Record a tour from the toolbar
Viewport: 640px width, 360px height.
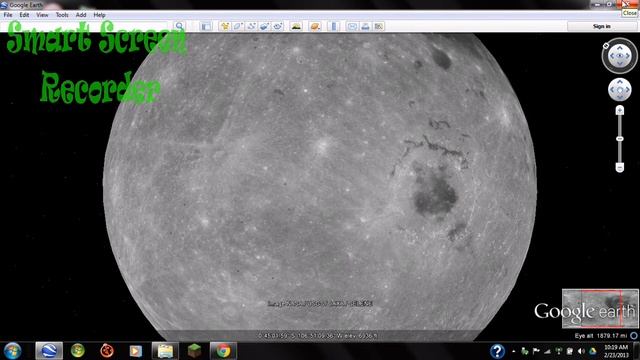[x=278, y=26]
